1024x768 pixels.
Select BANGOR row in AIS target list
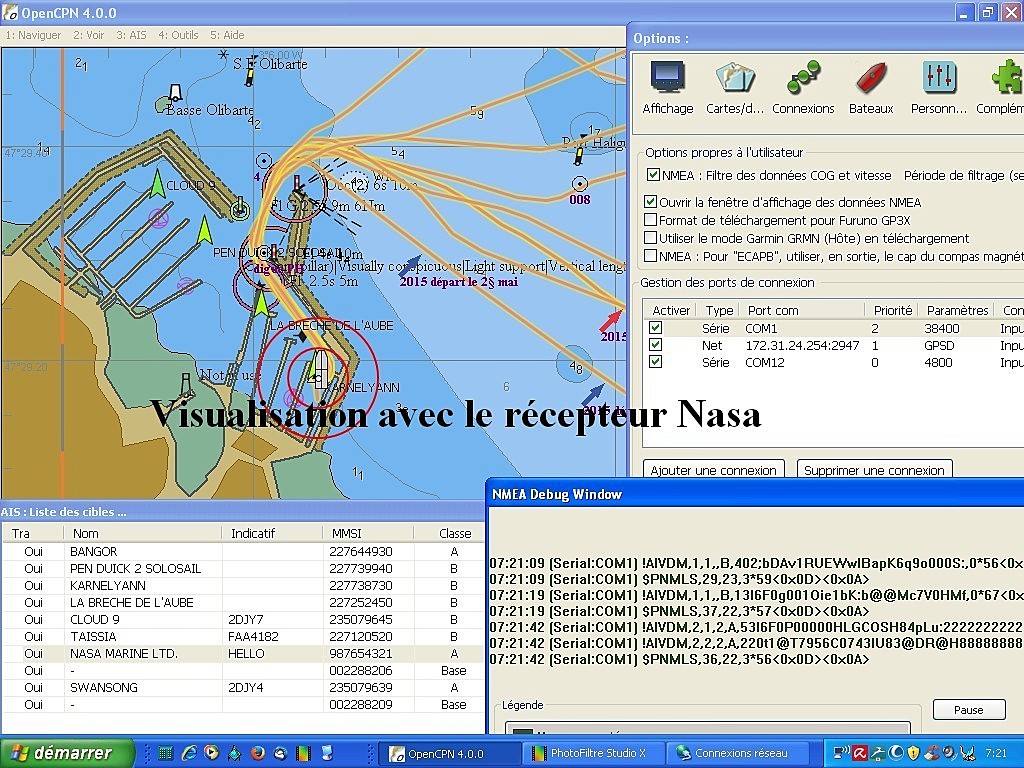[x=243, y=551]
